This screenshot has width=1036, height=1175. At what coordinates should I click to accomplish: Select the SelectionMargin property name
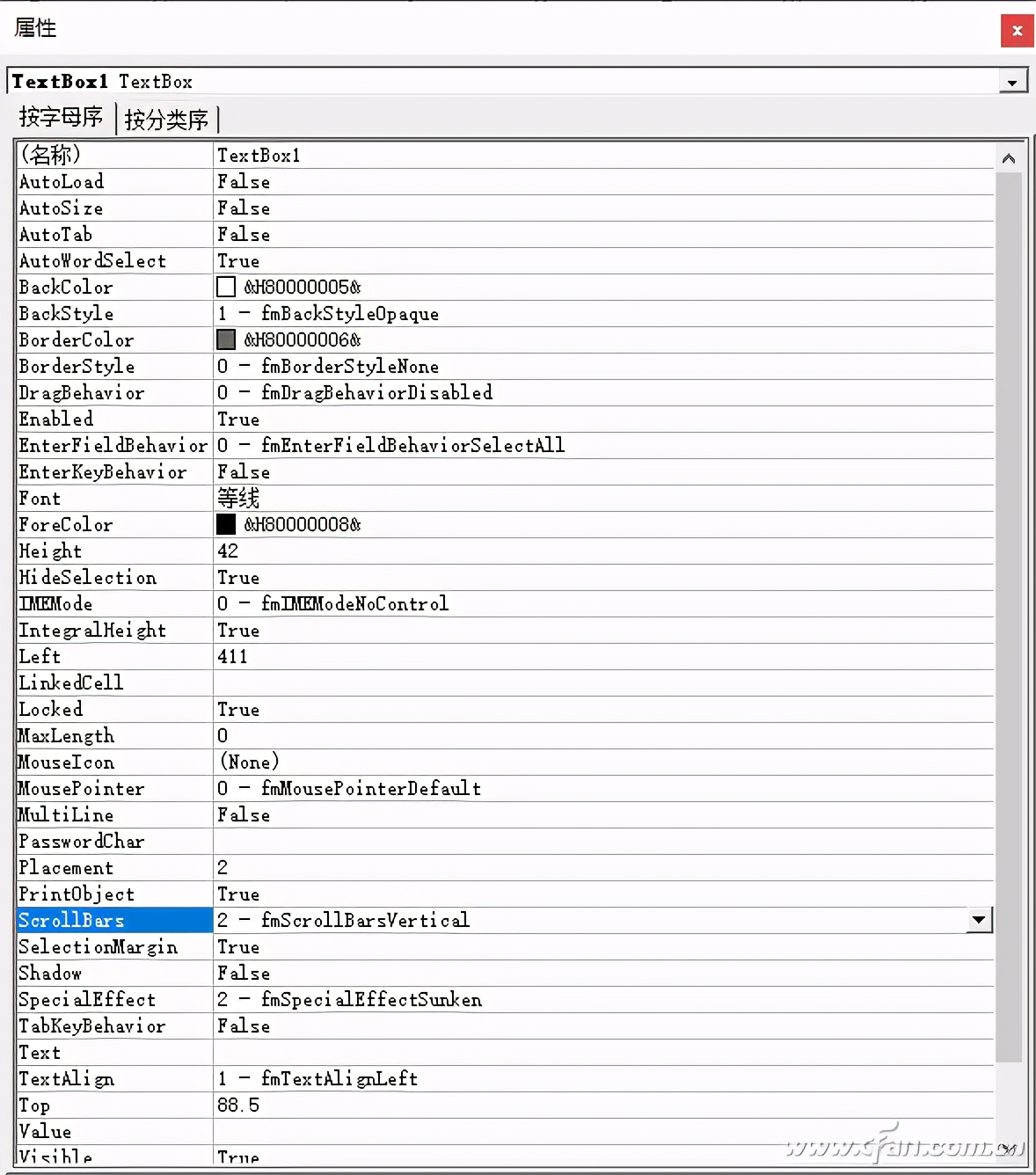[x=98, y=946]
